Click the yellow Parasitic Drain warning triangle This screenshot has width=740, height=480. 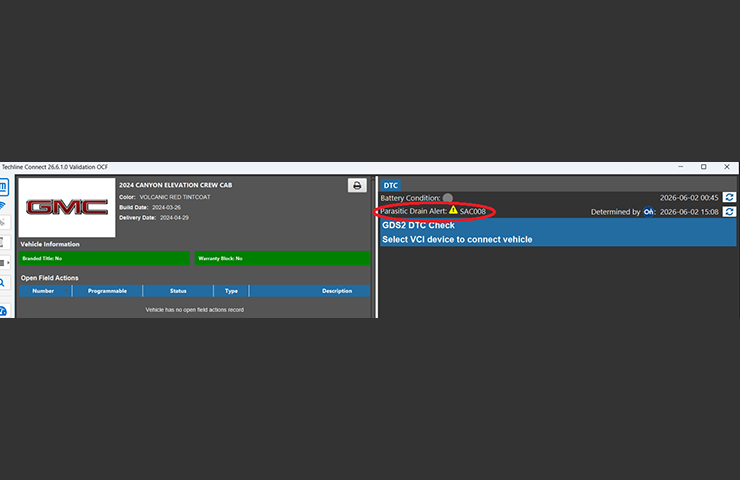453,210
